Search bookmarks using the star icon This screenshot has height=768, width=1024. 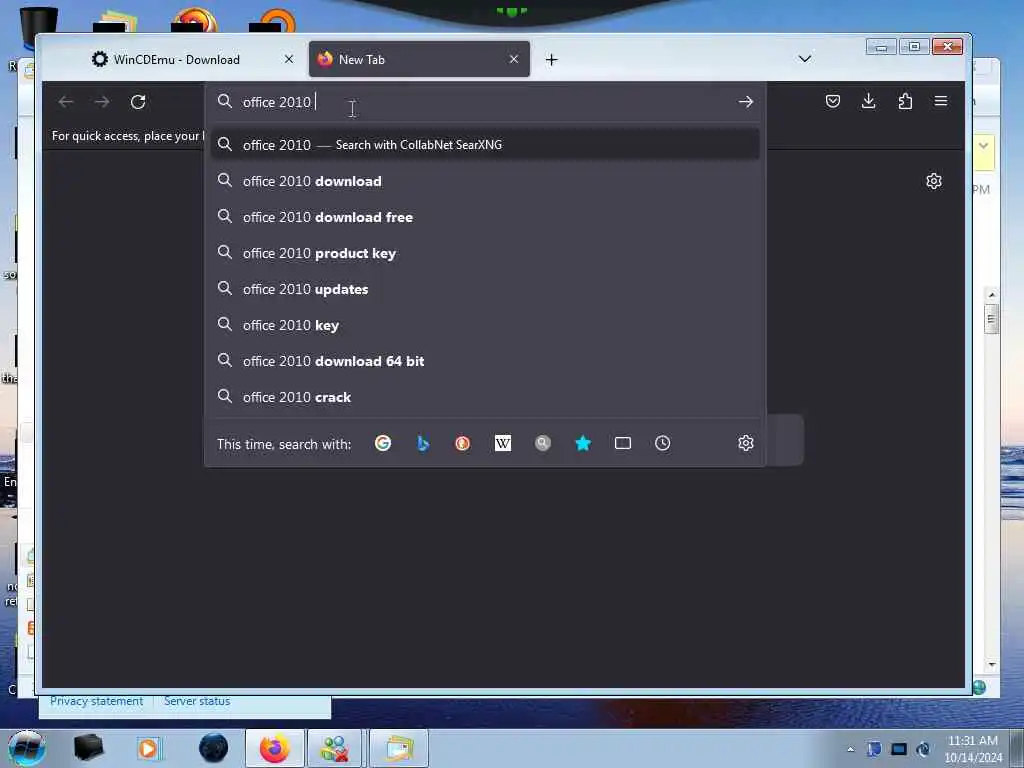coord(583,443)
